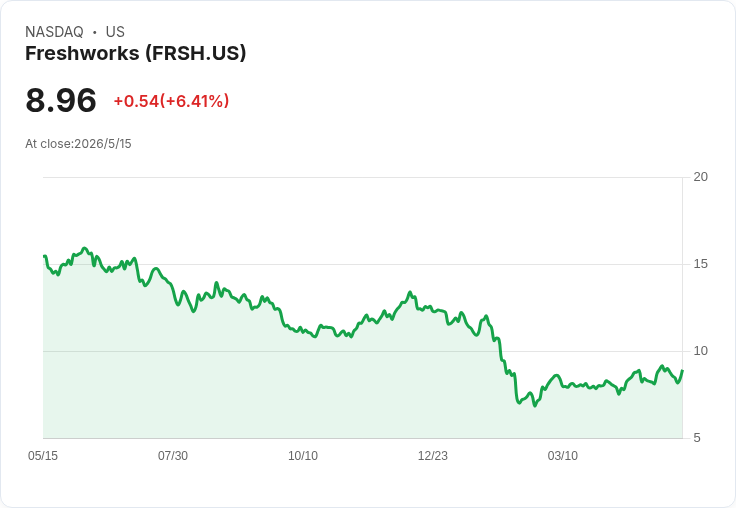Click the 8.96 current price
The height and width of the screenshot is (508, 736).
[x=61, y=100]
